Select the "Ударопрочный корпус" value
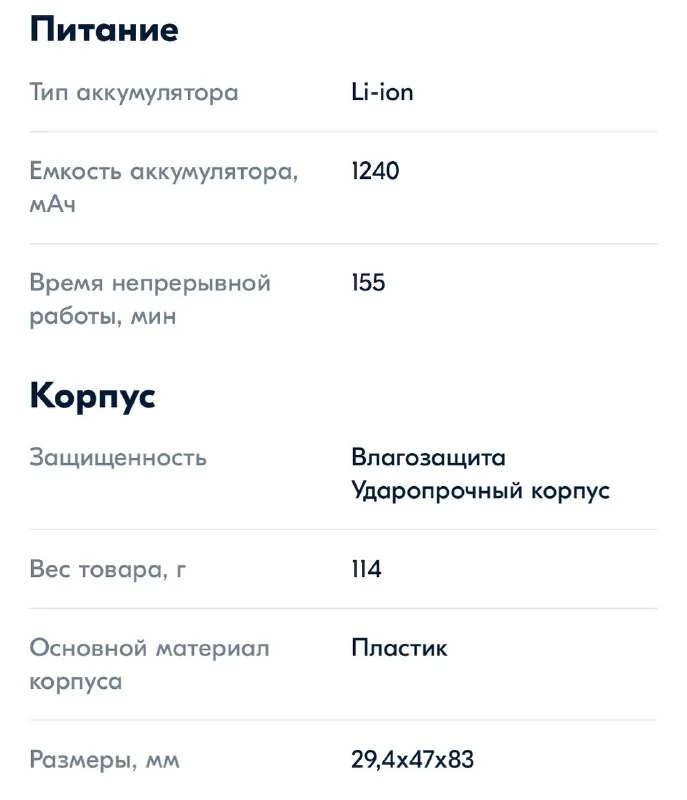The height and width of the screenshot is (800, 687). pyautogui.click(x=480, y=491)
